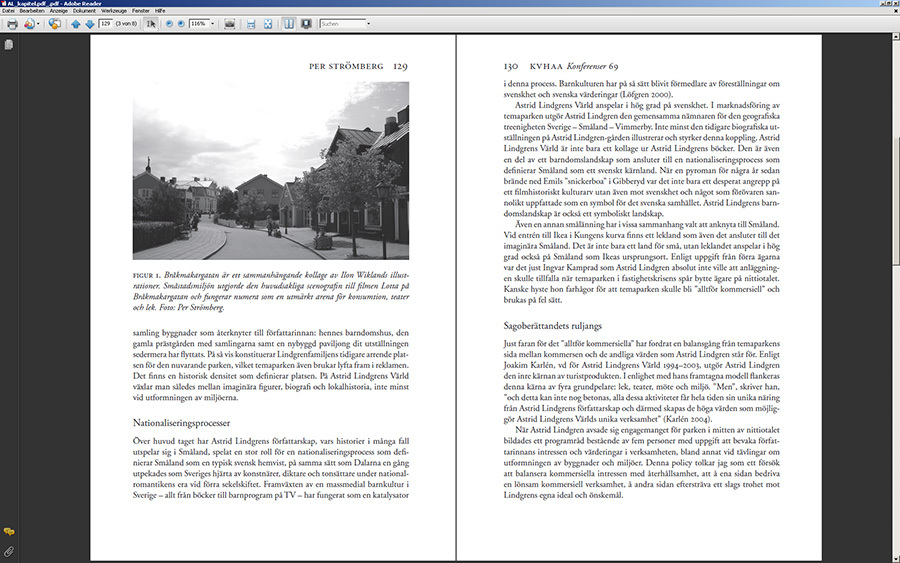Screen dimensions: 900x563
Task: Click the Suchen search field
Action: click(x=343, y=24)
